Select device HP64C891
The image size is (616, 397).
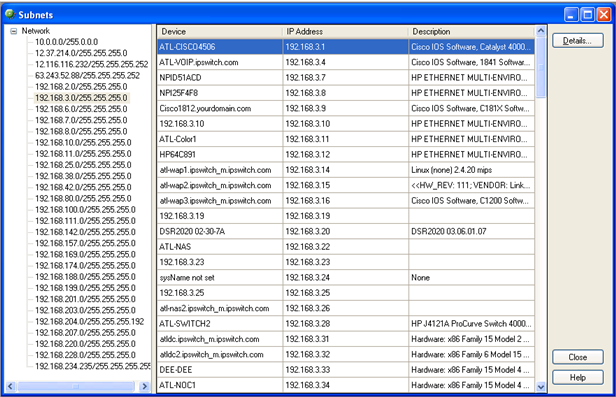177,154
